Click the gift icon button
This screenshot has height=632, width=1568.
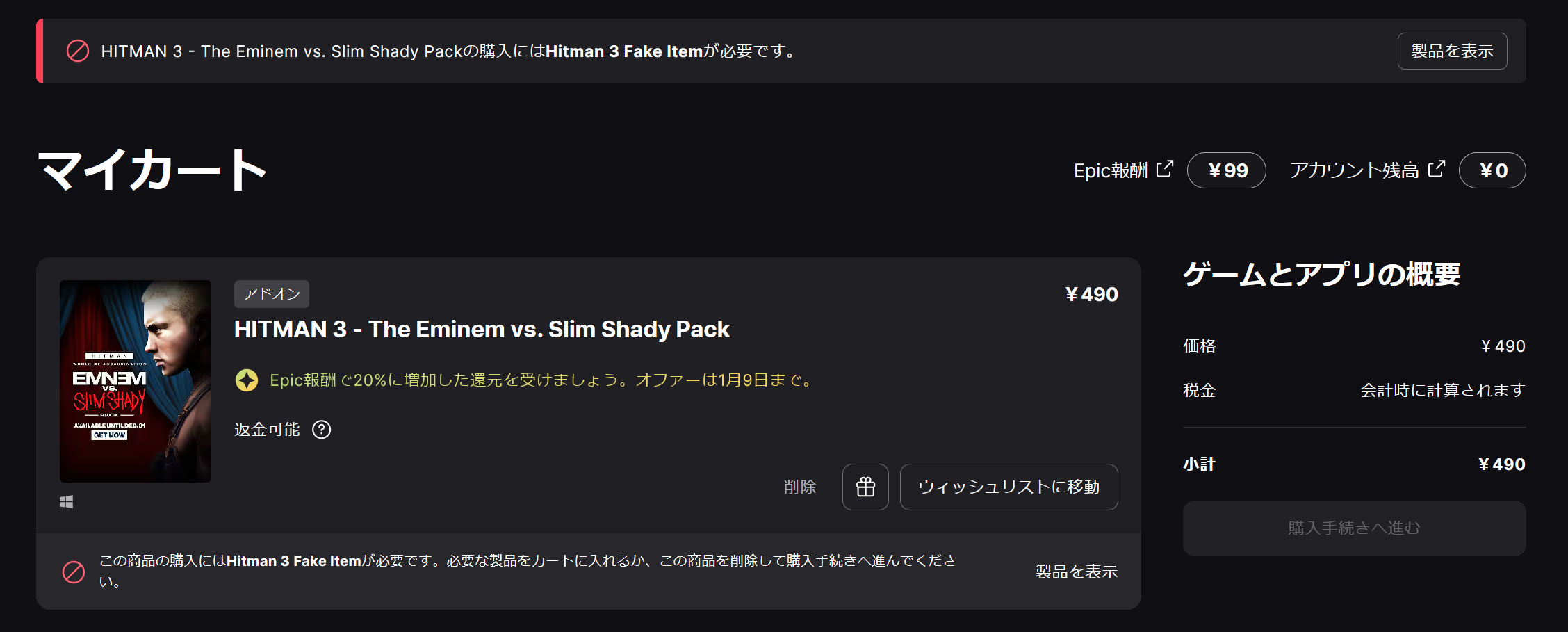point(865,487)
